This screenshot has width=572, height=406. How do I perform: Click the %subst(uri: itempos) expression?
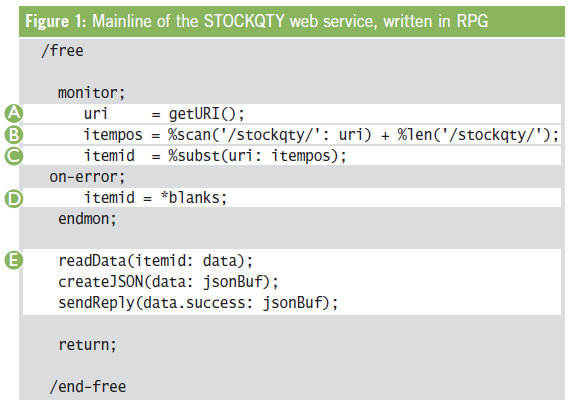257,156
